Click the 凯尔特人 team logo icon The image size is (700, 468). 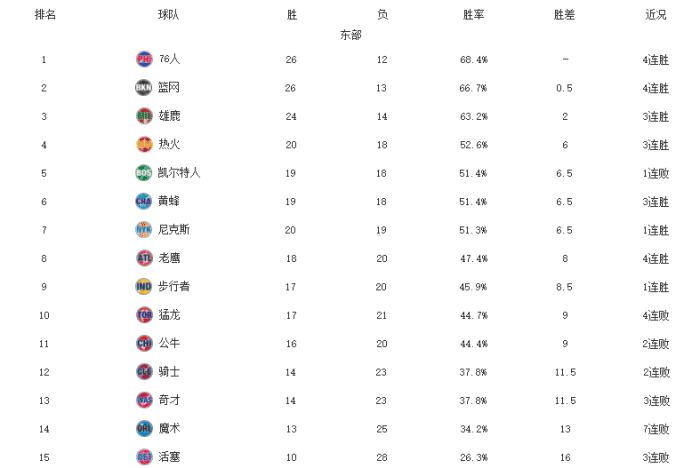144,173
